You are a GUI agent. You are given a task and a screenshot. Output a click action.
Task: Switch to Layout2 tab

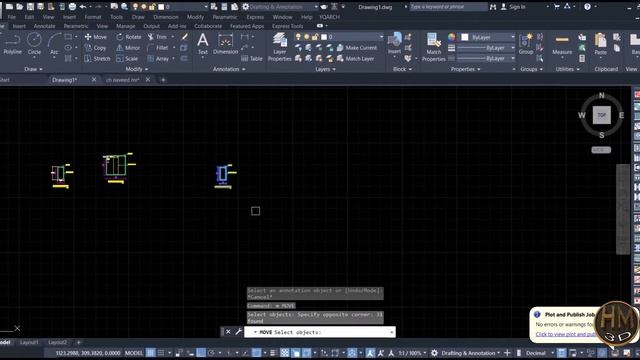(57, 342)
